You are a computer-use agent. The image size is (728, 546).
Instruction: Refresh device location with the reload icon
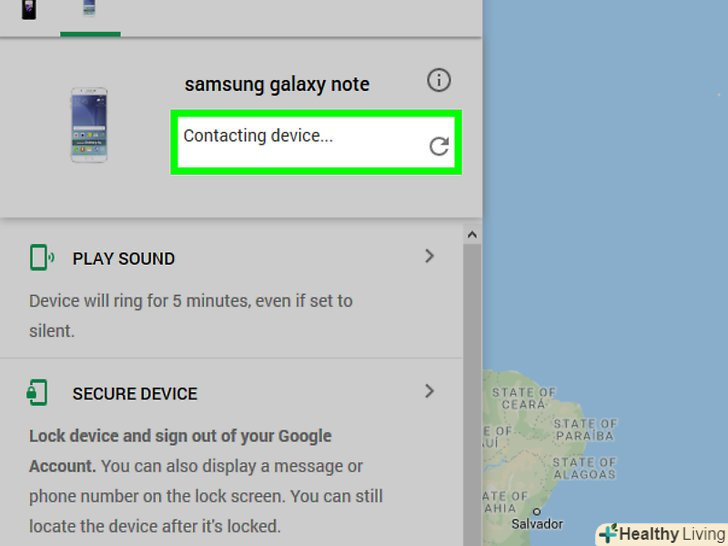coord(439,146)
